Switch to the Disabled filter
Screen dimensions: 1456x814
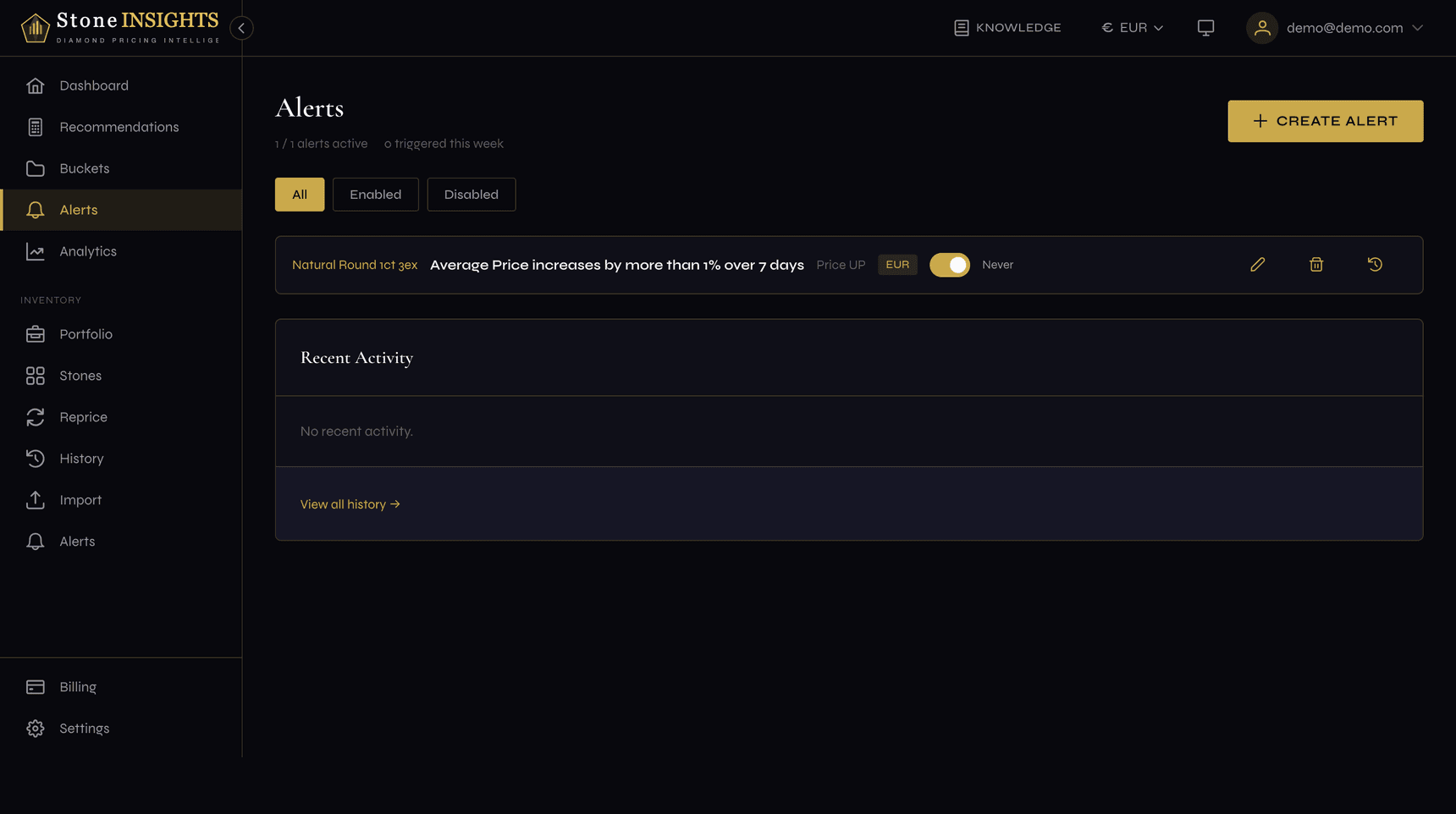coord(471,194)
